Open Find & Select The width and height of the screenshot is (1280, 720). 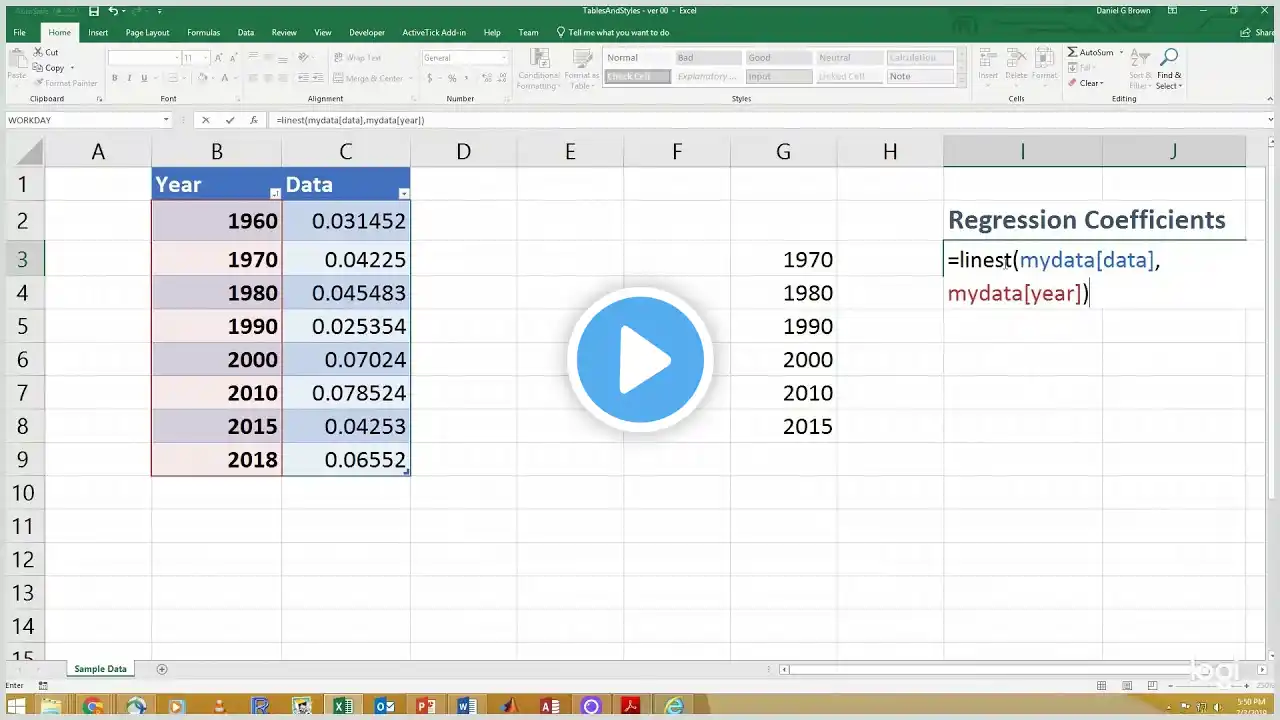click(1169, 69)
